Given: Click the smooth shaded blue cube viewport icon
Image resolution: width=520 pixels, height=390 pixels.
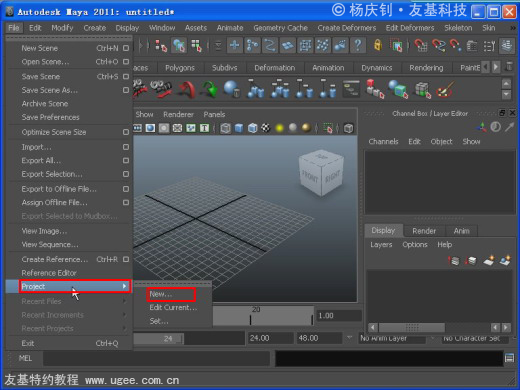Looking at the screenshot, I should pyautogui.click(x=239, y=128).
